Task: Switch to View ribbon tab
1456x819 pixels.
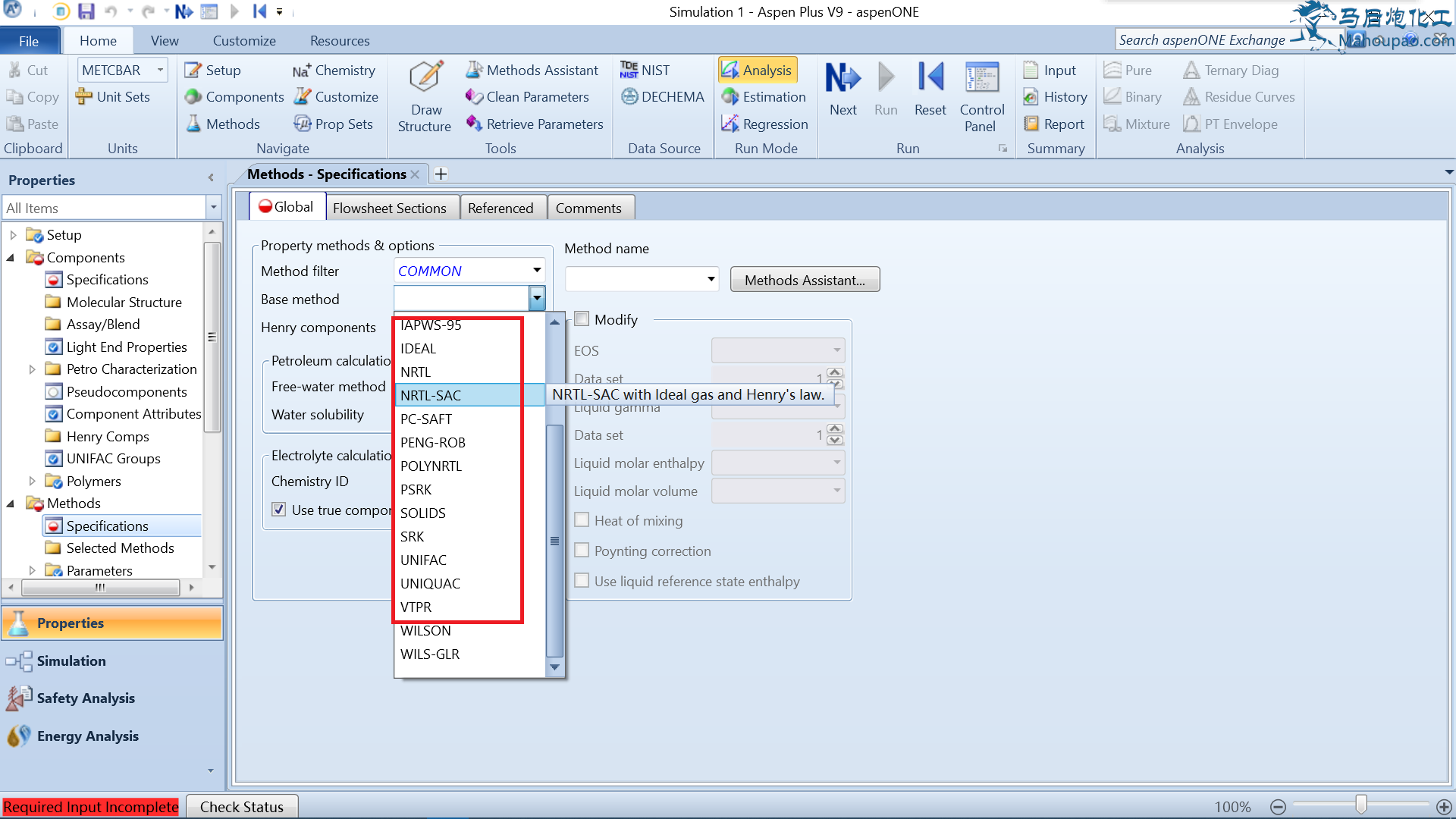Action: click(165, 41)
